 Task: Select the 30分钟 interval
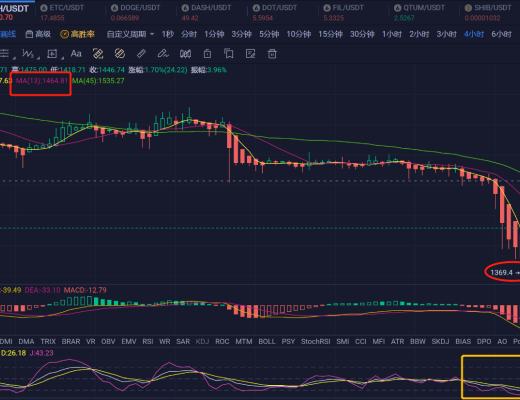pyautogui.click(x=362, y=34)
